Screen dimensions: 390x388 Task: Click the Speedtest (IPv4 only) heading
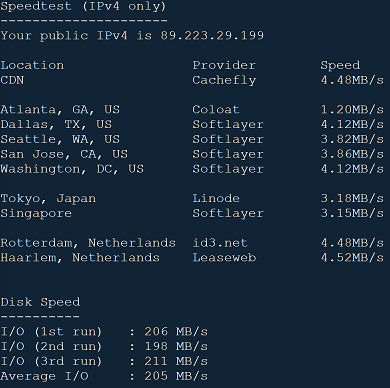click(x=83, y=6)
